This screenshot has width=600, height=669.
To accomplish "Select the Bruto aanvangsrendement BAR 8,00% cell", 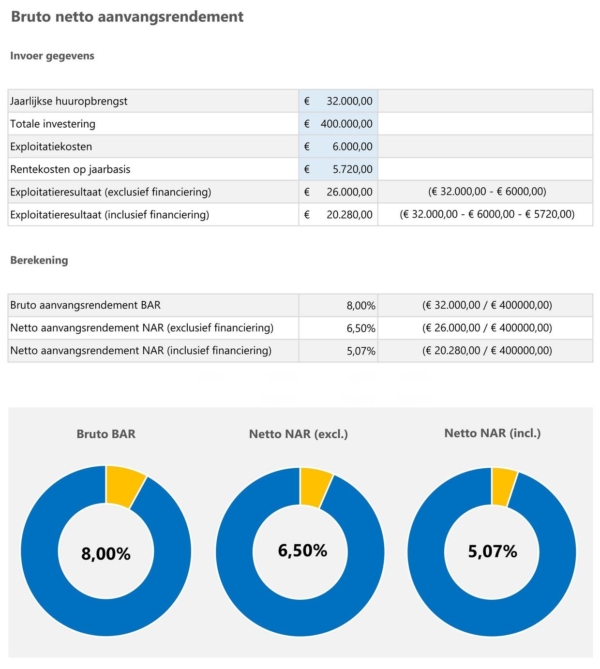I will (338, 306).
